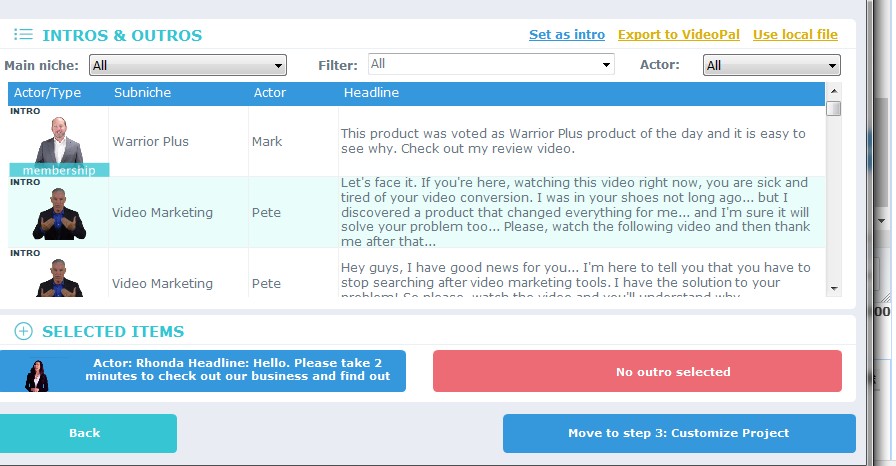Click Move to step 3: Customize Project
Image resolution: width=896 pixels, height=466 pixels.
pyautogui.click(x=678, y=433)
